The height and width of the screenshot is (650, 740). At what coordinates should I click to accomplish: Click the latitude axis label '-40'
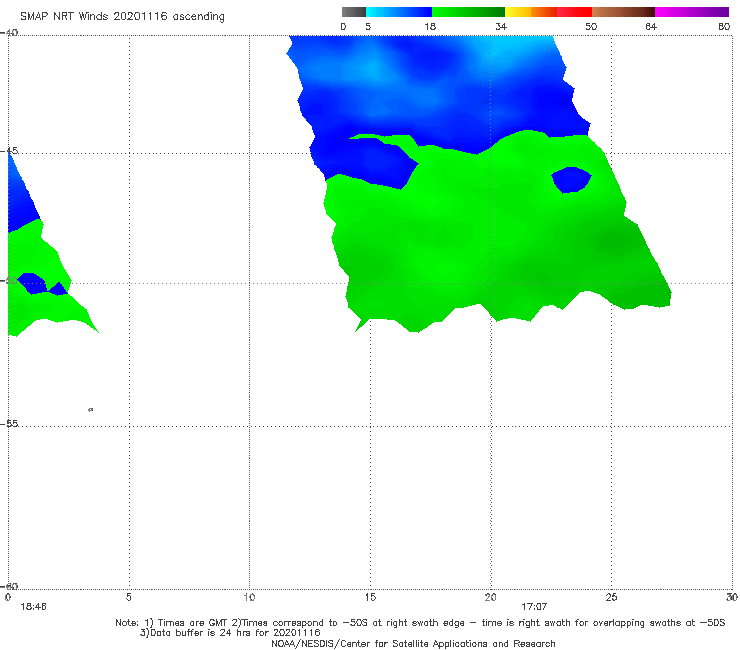coord(9,33)
